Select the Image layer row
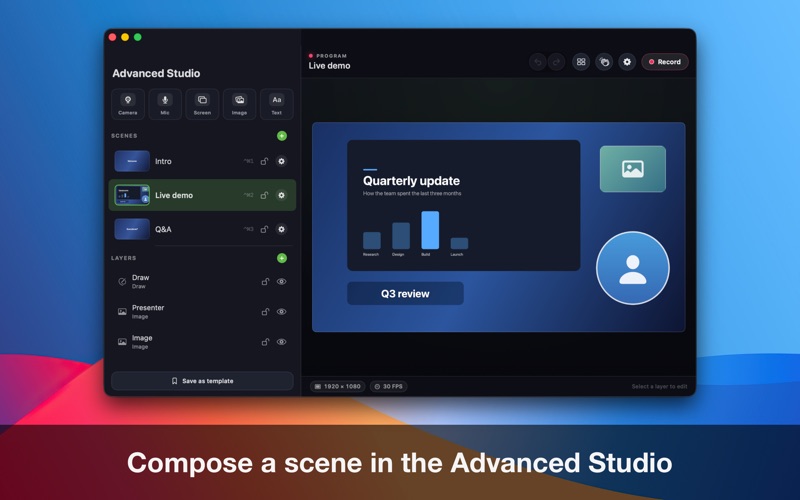Screen dimensions: 800x500 point(202,342)
